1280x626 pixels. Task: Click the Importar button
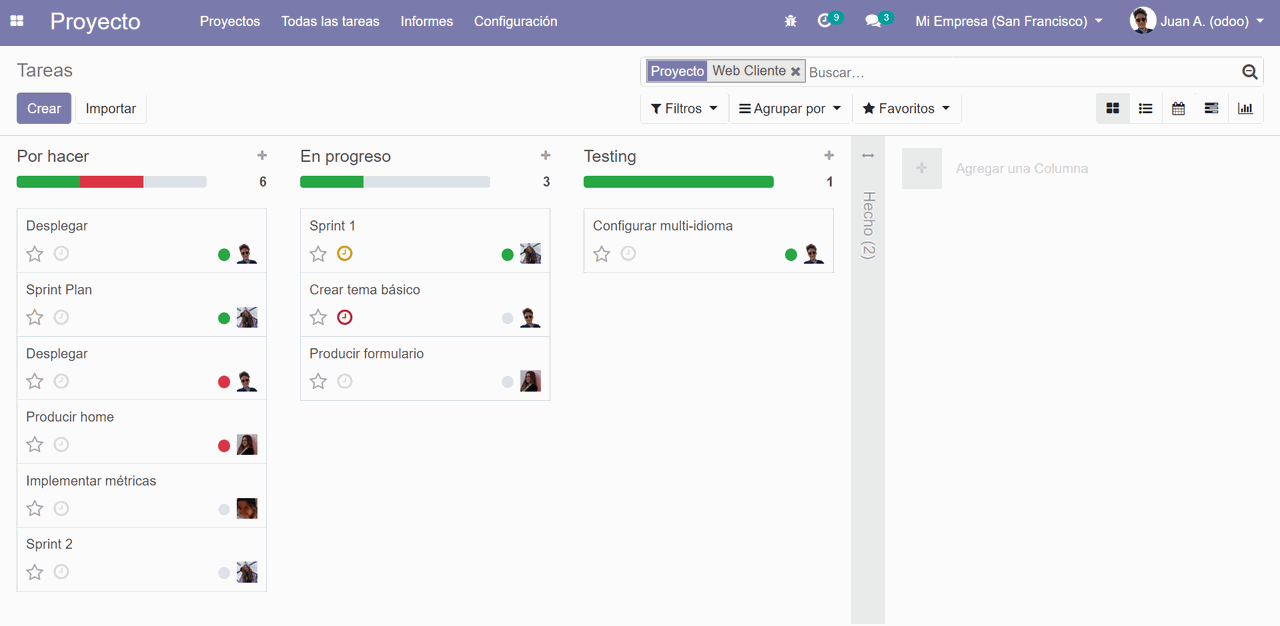click(x=110, y=108)
